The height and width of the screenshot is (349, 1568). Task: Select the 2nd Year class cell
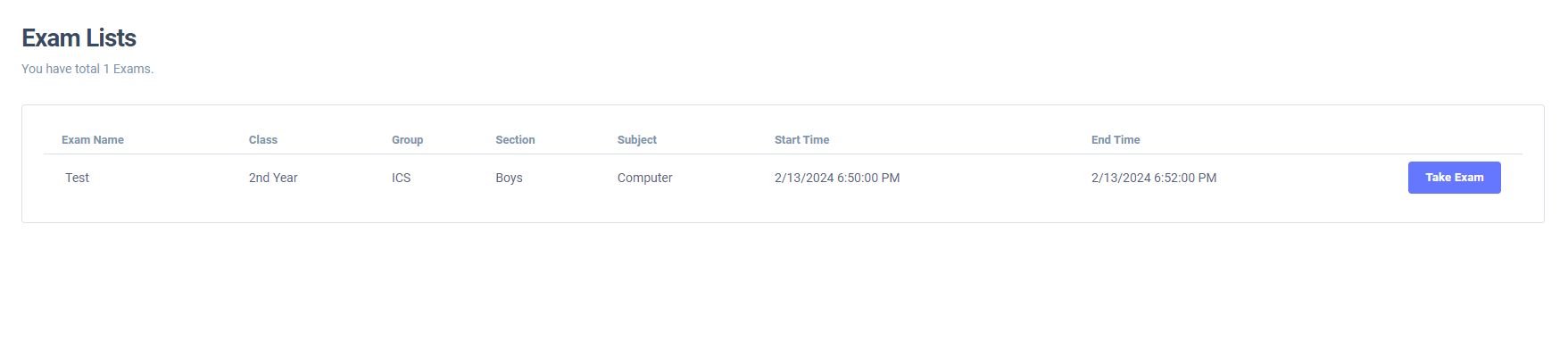273,178
